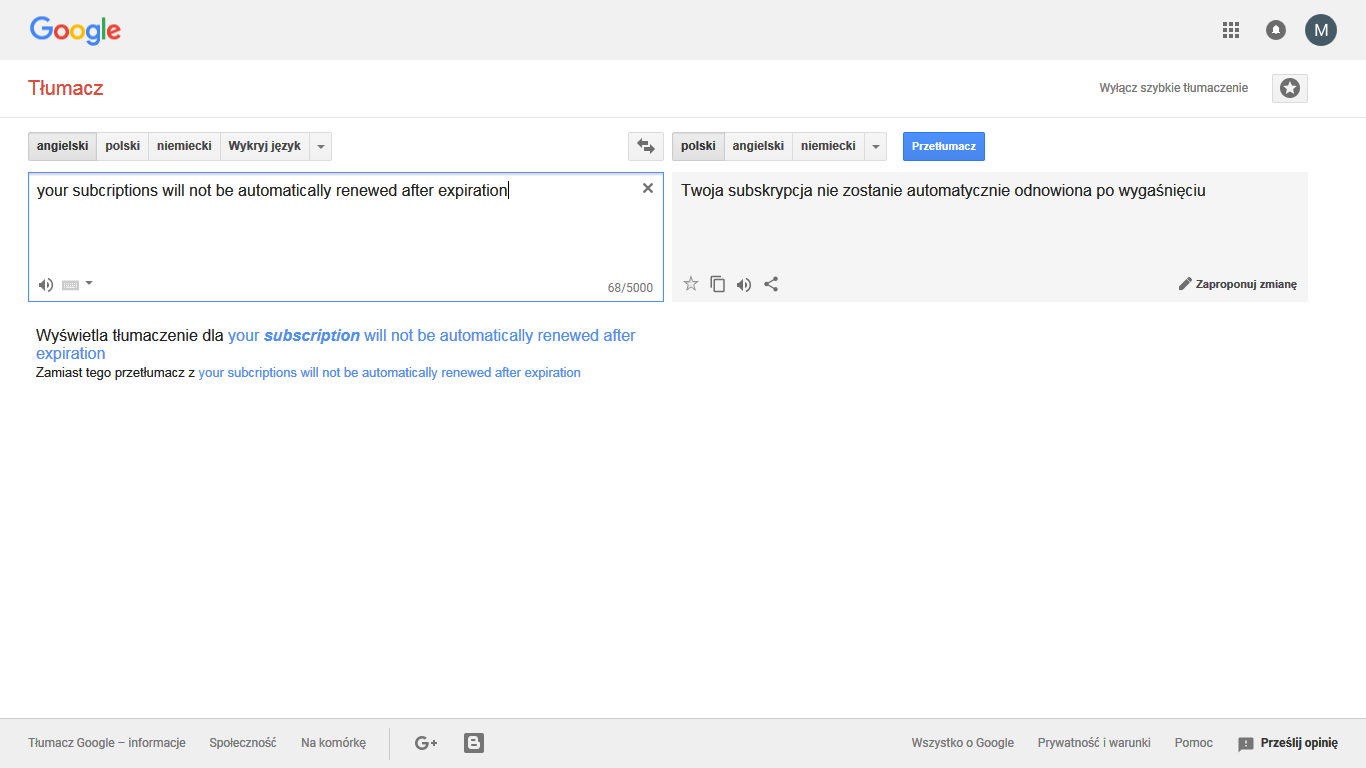Open Tłumacz title link

tap(66, 88)
